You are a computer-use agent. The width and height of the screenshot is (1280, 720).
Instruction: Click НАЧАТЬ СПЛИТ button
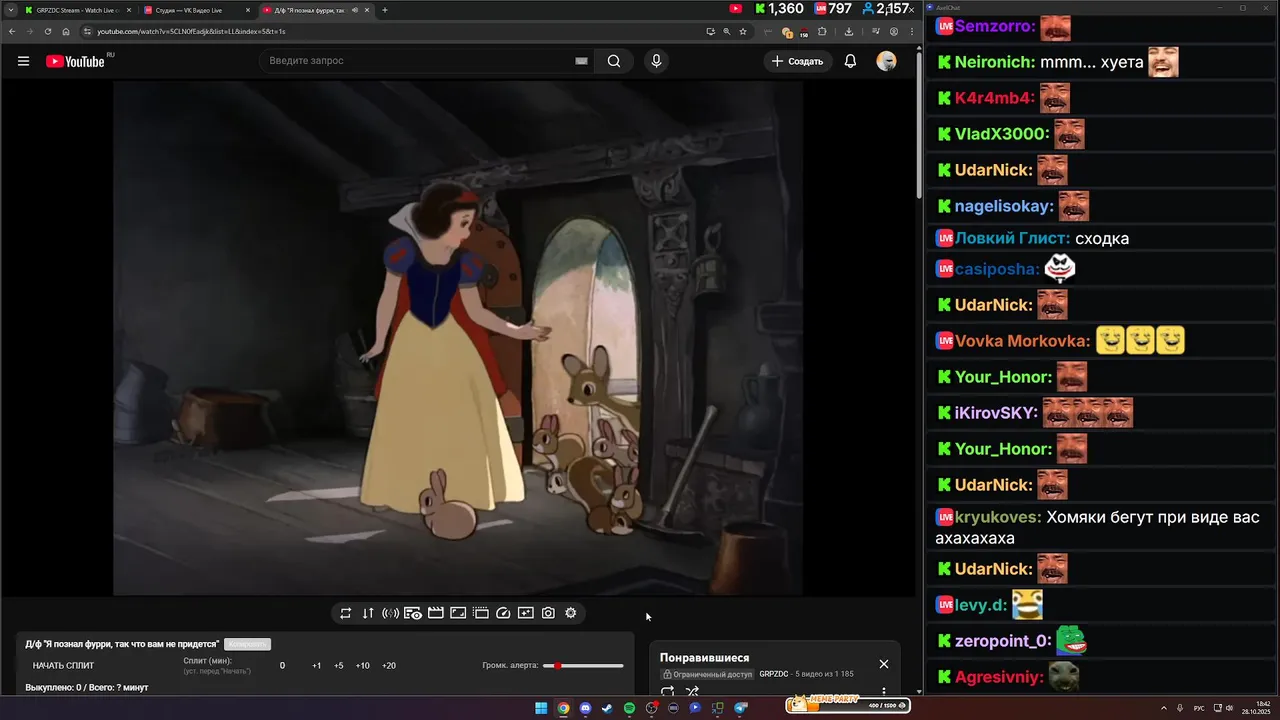(x=63, y=666)
